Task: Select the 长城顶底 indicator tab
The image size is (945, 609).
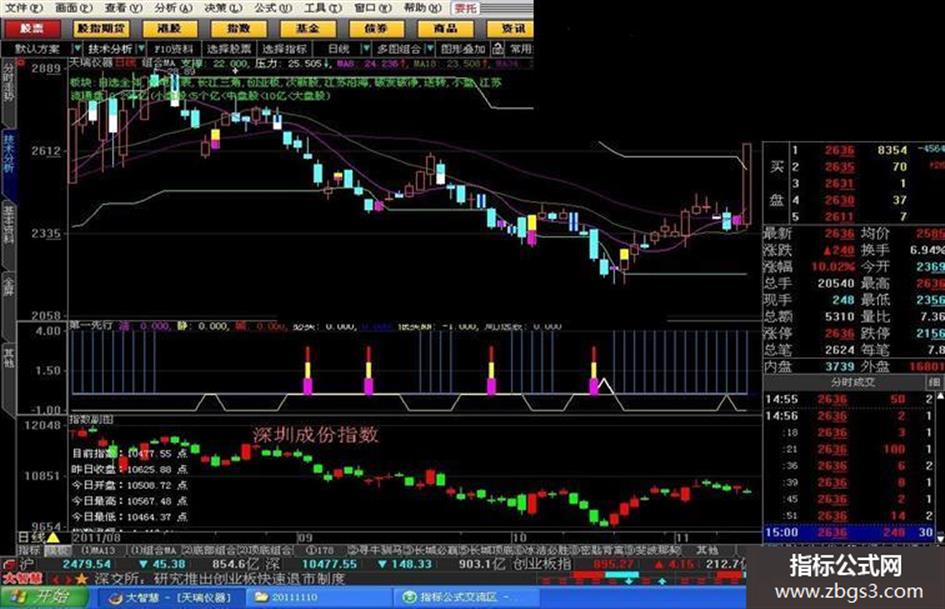Action: pos(489,550)
